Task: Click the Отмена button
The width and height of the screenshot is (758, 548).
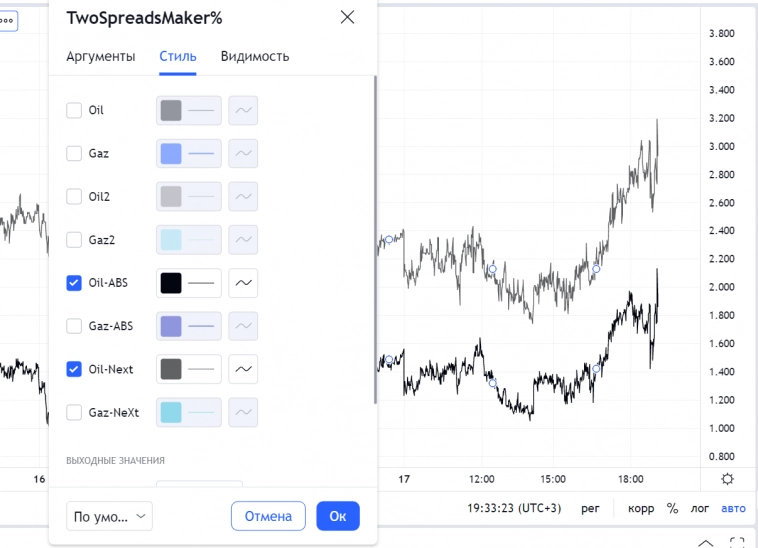Action: [268, 516]
